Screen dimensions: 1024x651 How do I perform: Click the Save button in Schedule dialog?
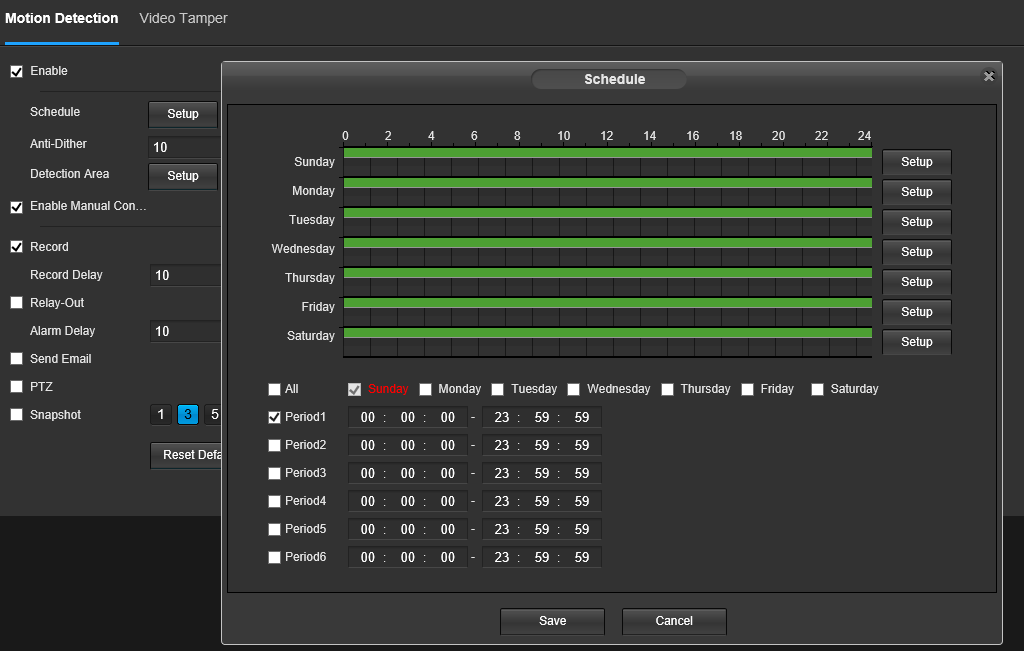point(552,621)
